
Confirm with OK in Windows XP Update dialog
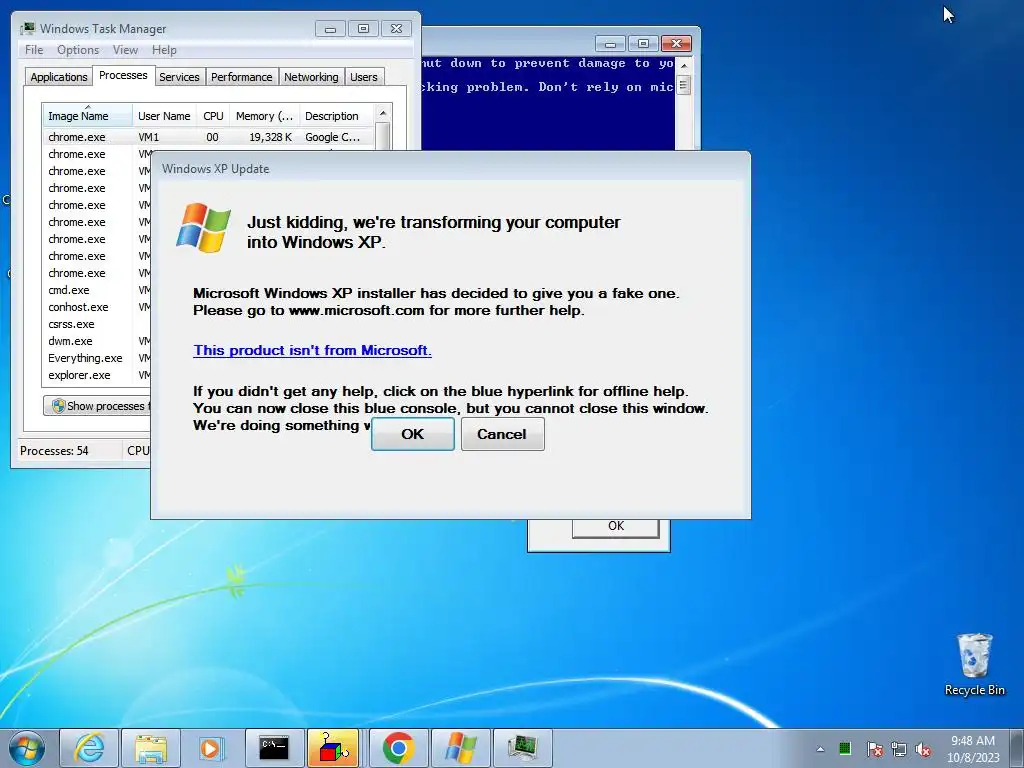pyautogui.click(x=412, y=434)
